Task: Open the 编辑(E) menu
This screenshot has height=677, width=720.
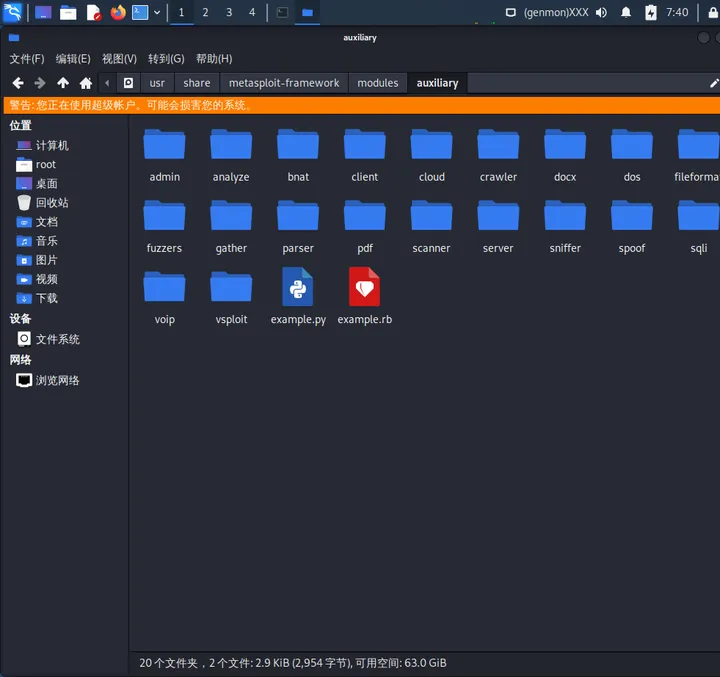Action: coord(73,59)
